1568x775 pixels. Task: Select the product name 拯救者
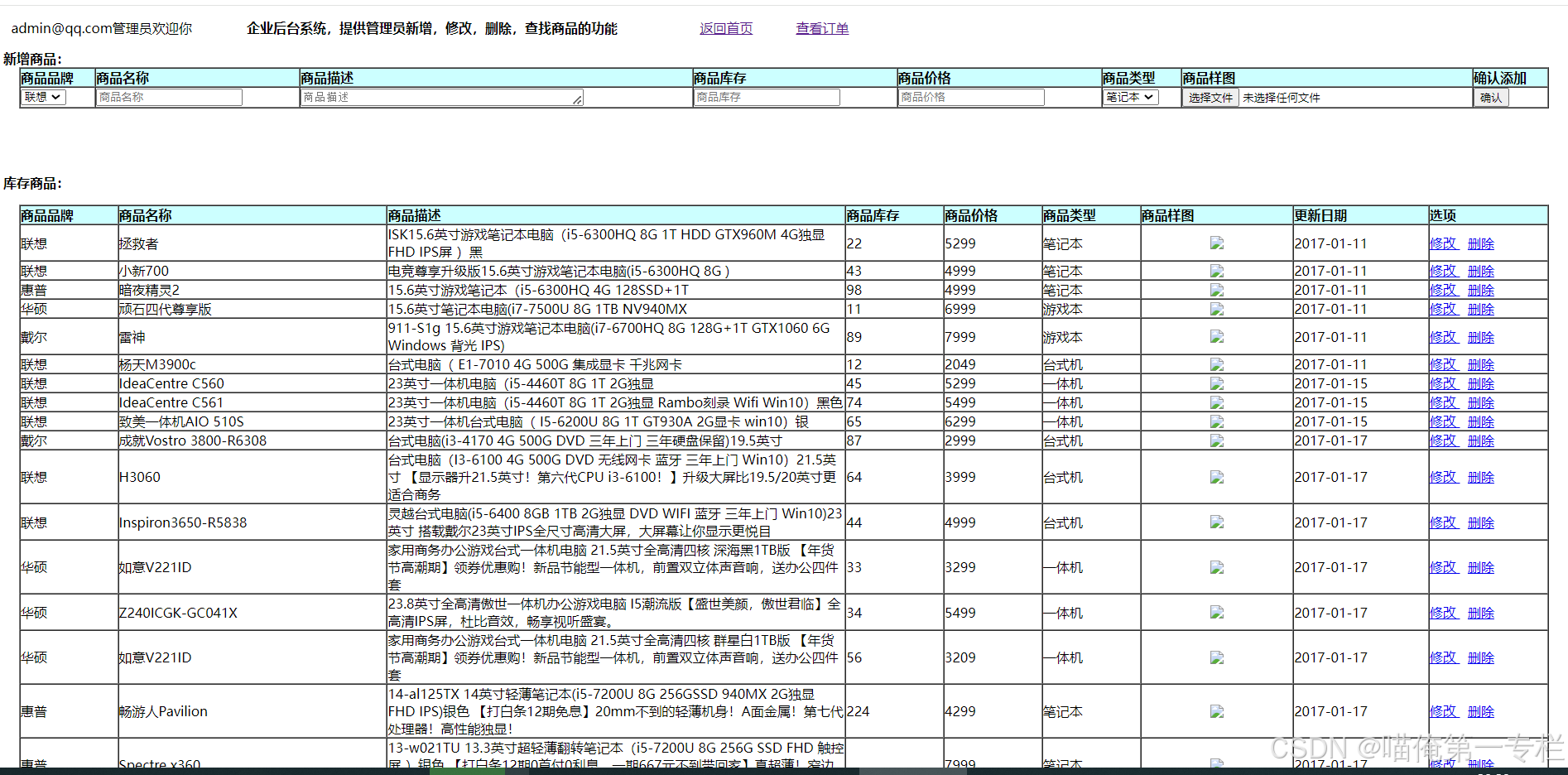[138, 243]
